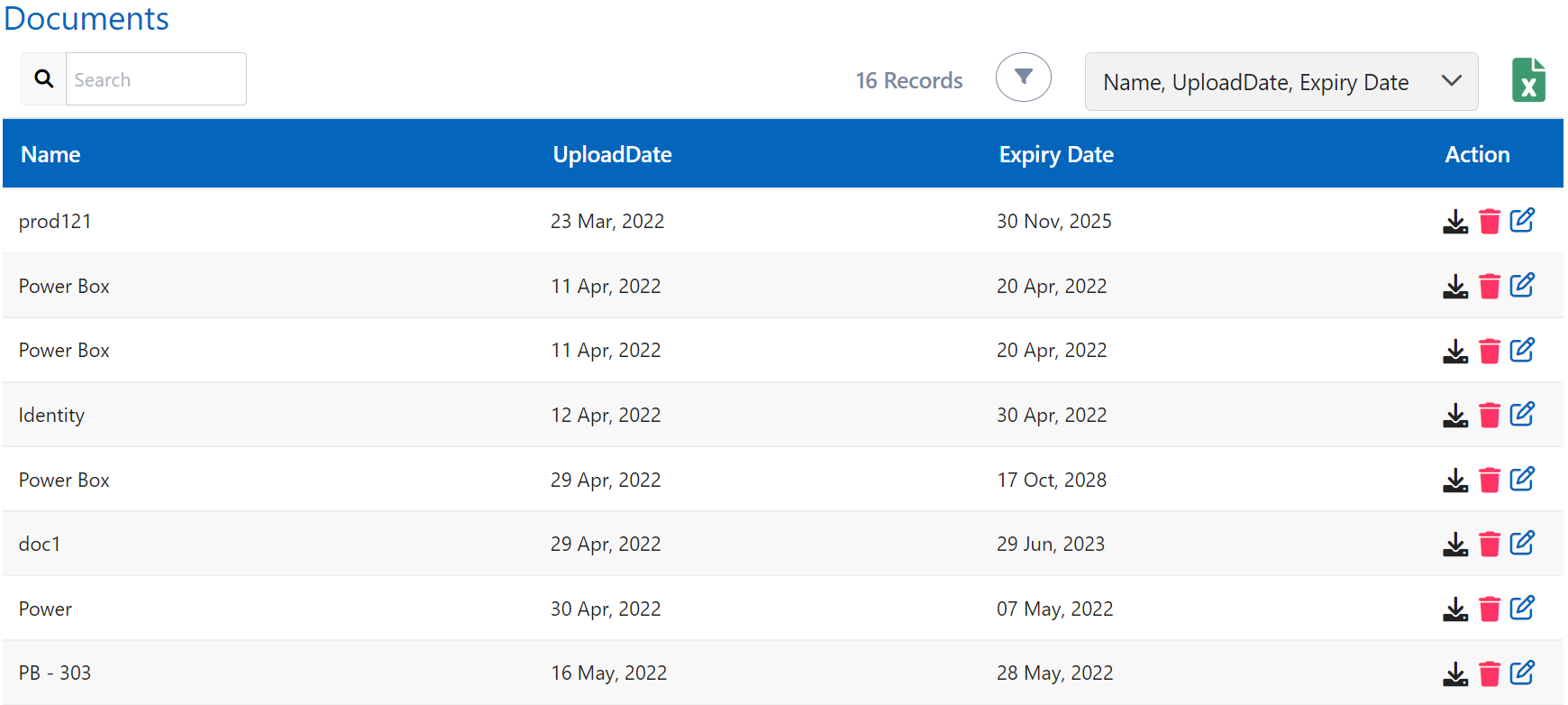The height and width of the screenshot is (705, 1568).
Task: Delete the prod121 document
Action: click(x=1489, y=222)
